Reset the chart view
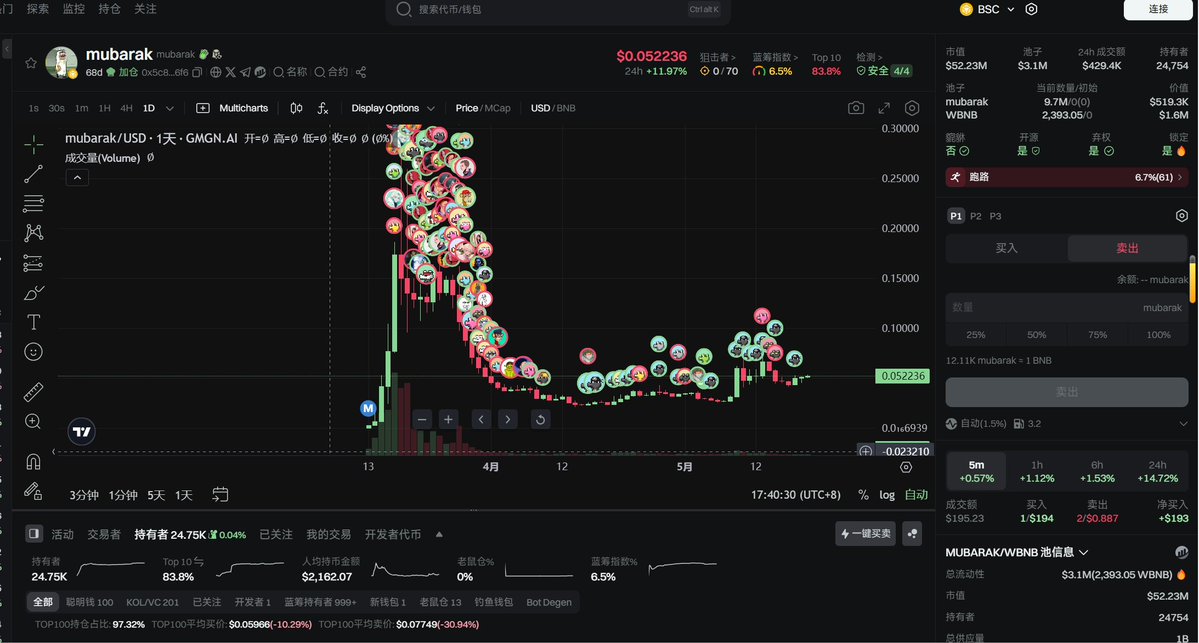 (x=540, y=419)
